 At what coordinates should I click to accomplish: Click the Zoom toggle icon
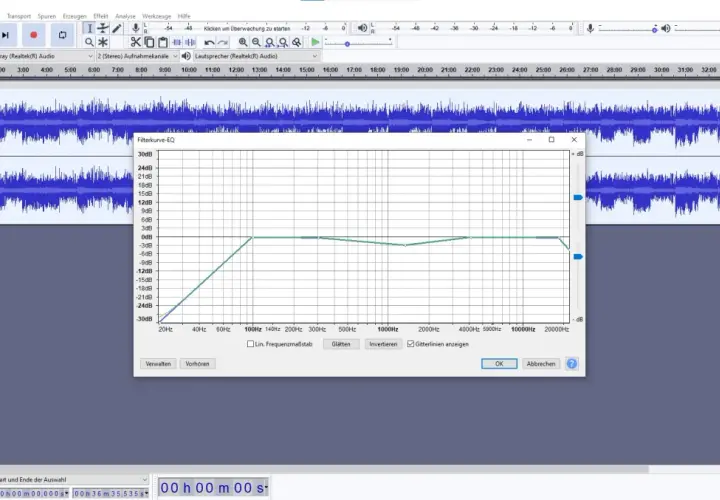click(x=297, y=42)
